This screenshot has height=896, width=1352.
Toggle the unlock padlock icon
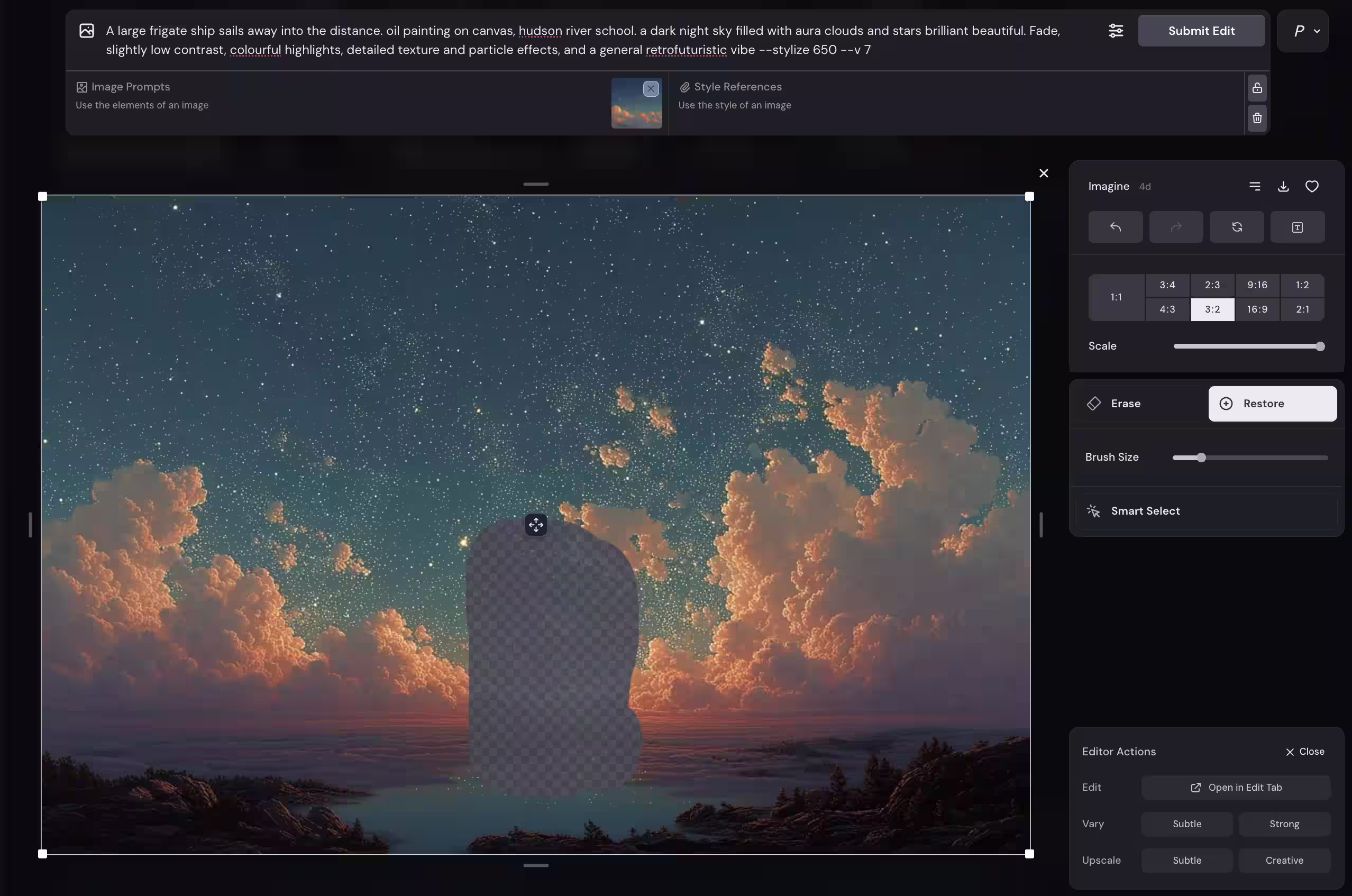point(1257,88)
